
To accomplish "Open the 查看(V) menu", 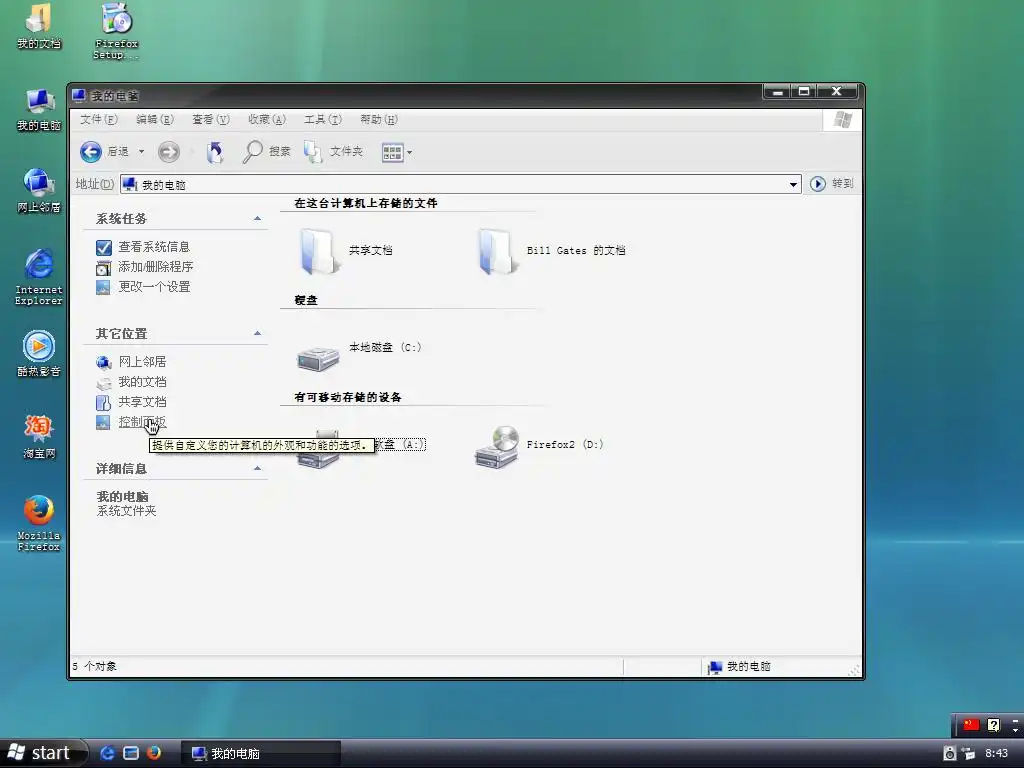I will point(210,119).
